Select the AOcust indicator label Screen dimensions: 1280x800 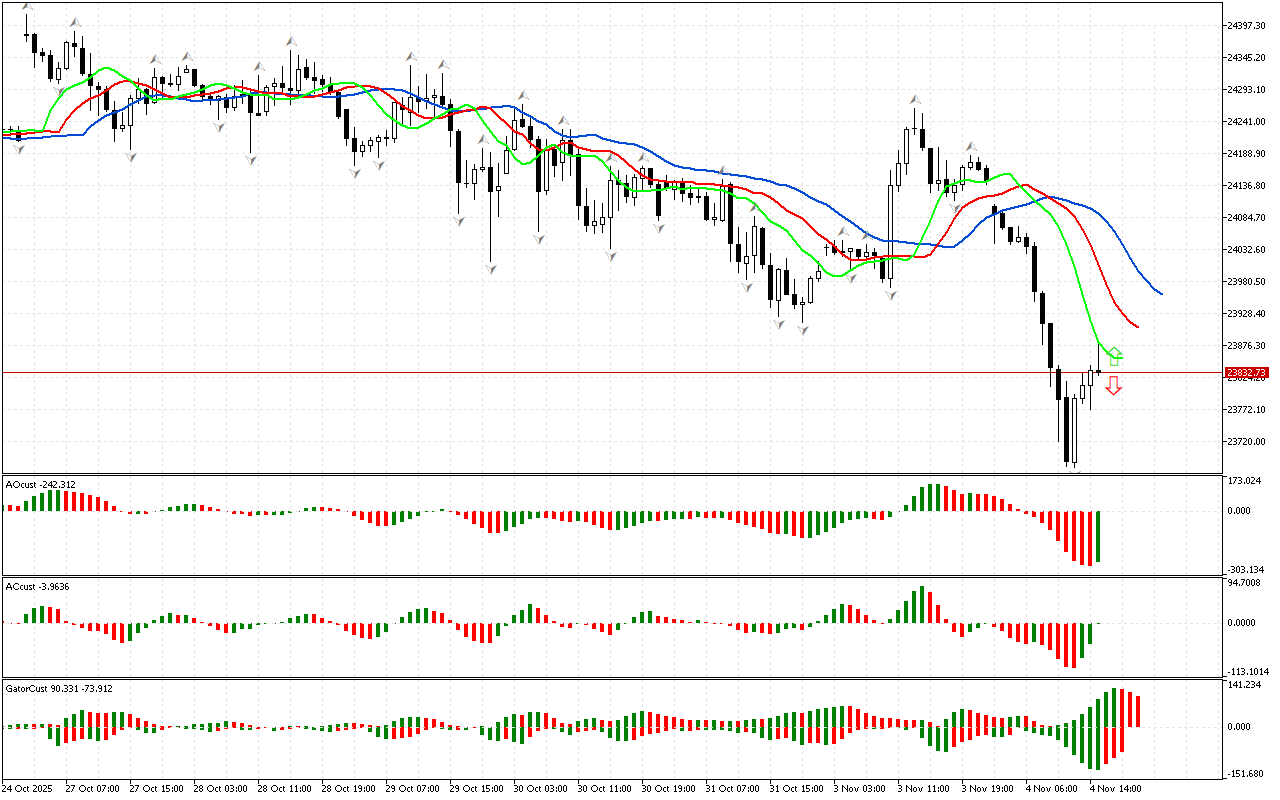40,484
